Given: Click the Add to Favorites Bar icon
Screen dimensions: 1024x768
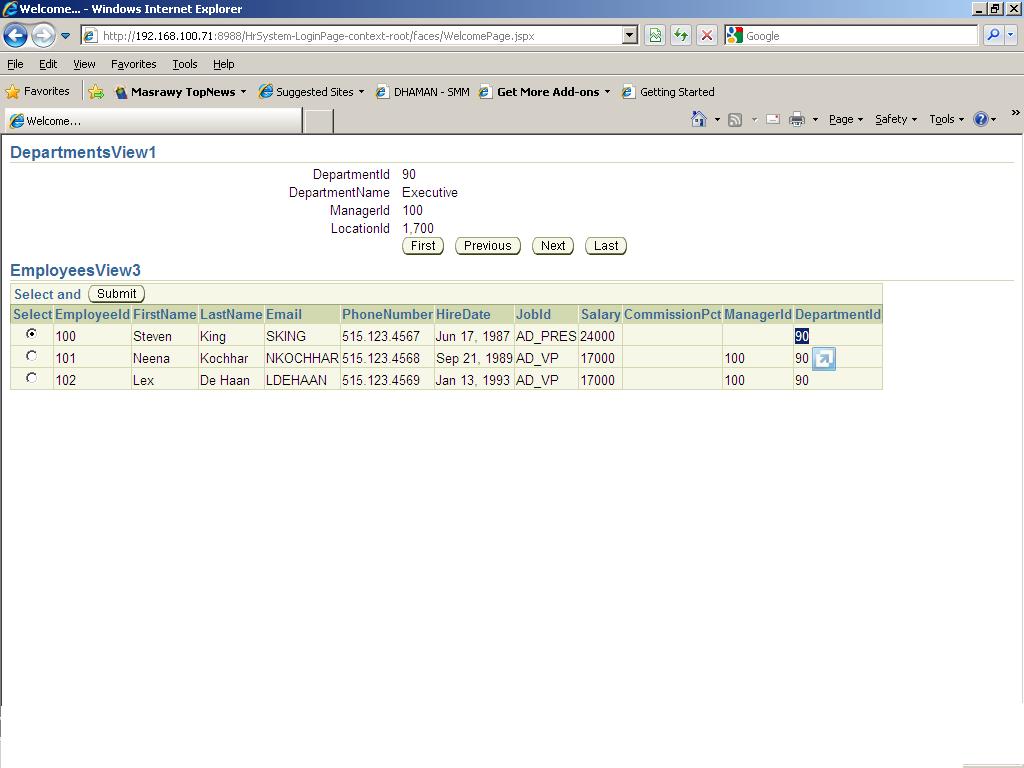Looking at the screenshot, I should [x=96, y=92].
